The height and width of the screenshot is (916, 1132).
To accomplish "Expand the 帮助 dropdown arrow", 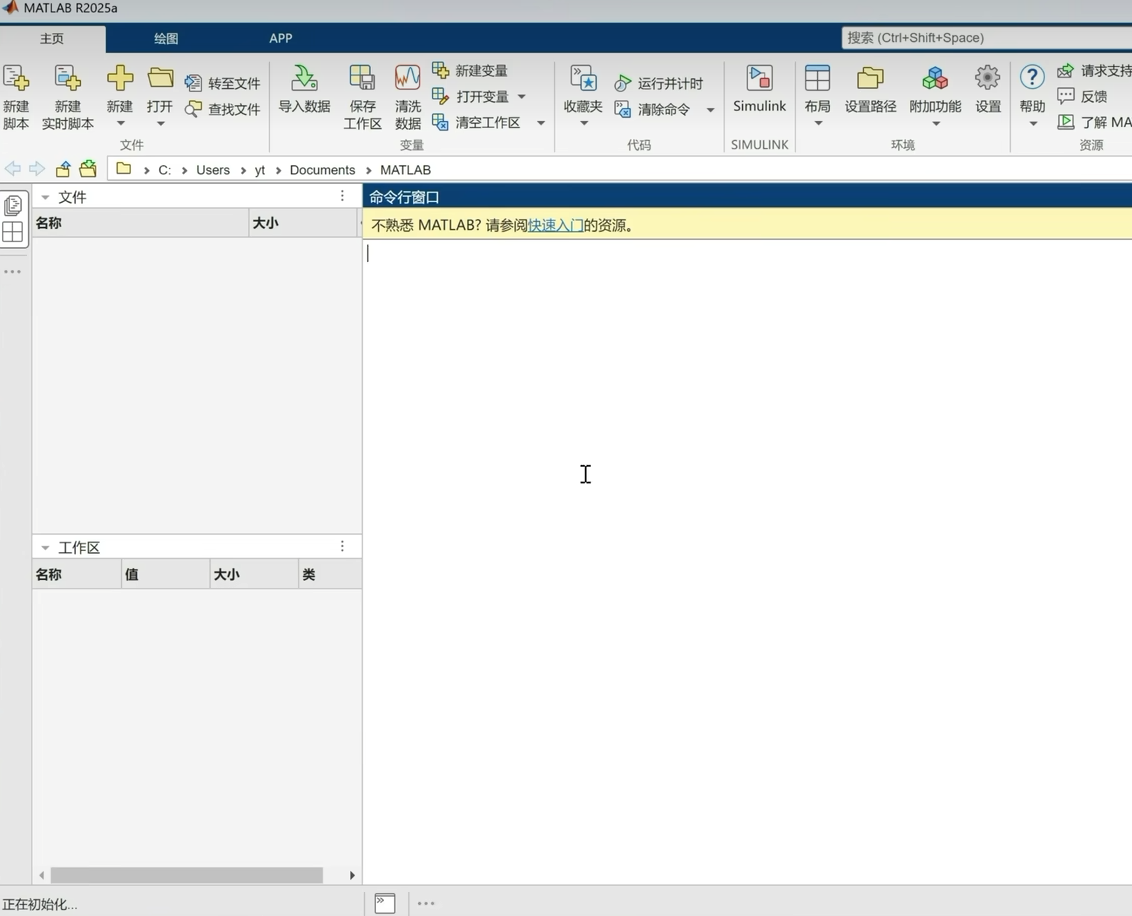I will 1033,123.
